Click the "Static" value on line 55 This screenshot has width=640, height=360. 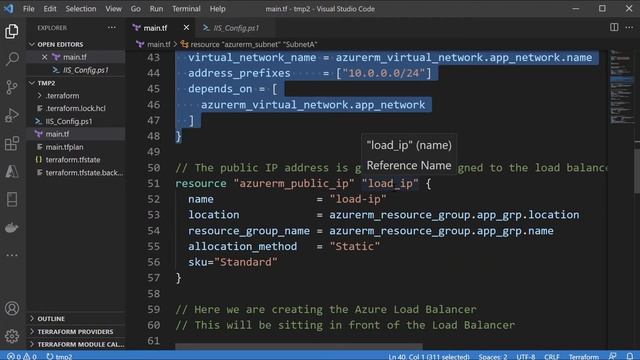[x=354, y=247]
